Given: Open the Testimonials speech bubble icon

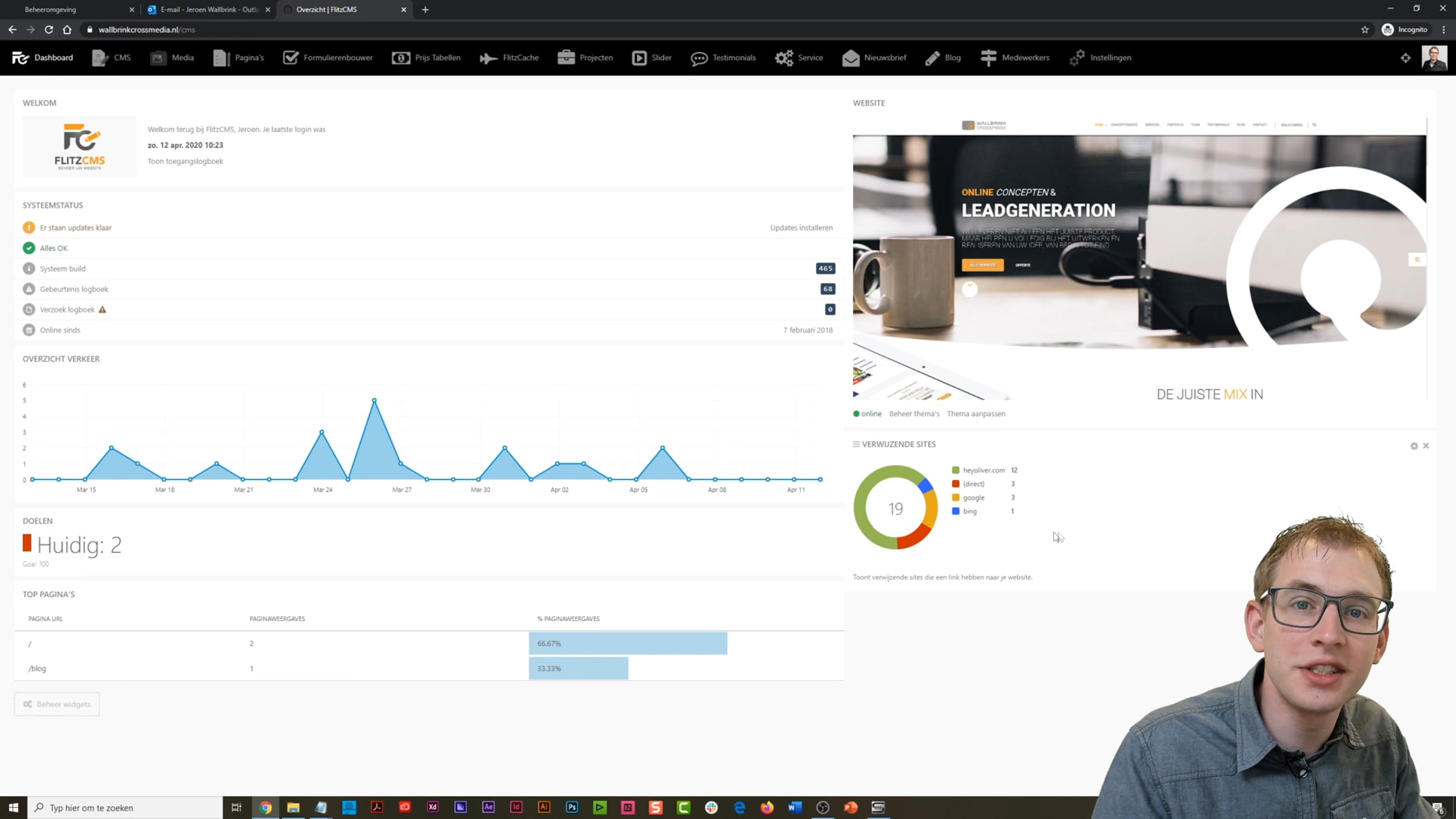Looking at the screenshot, I should pyautogui.click(x=699, y=58).
